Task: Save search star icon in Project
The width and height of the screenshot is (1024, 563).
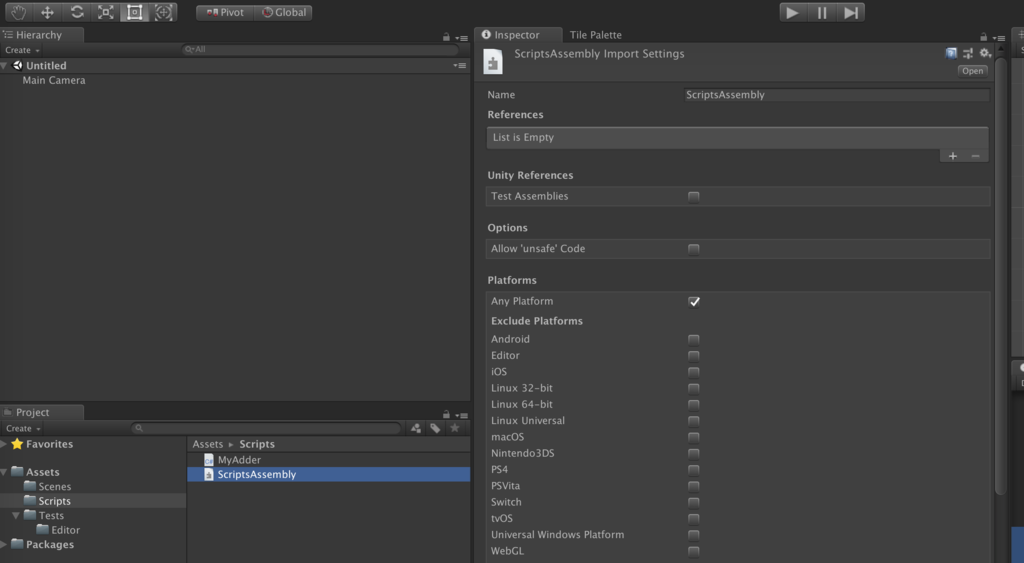Action: [x=455, y=428]
